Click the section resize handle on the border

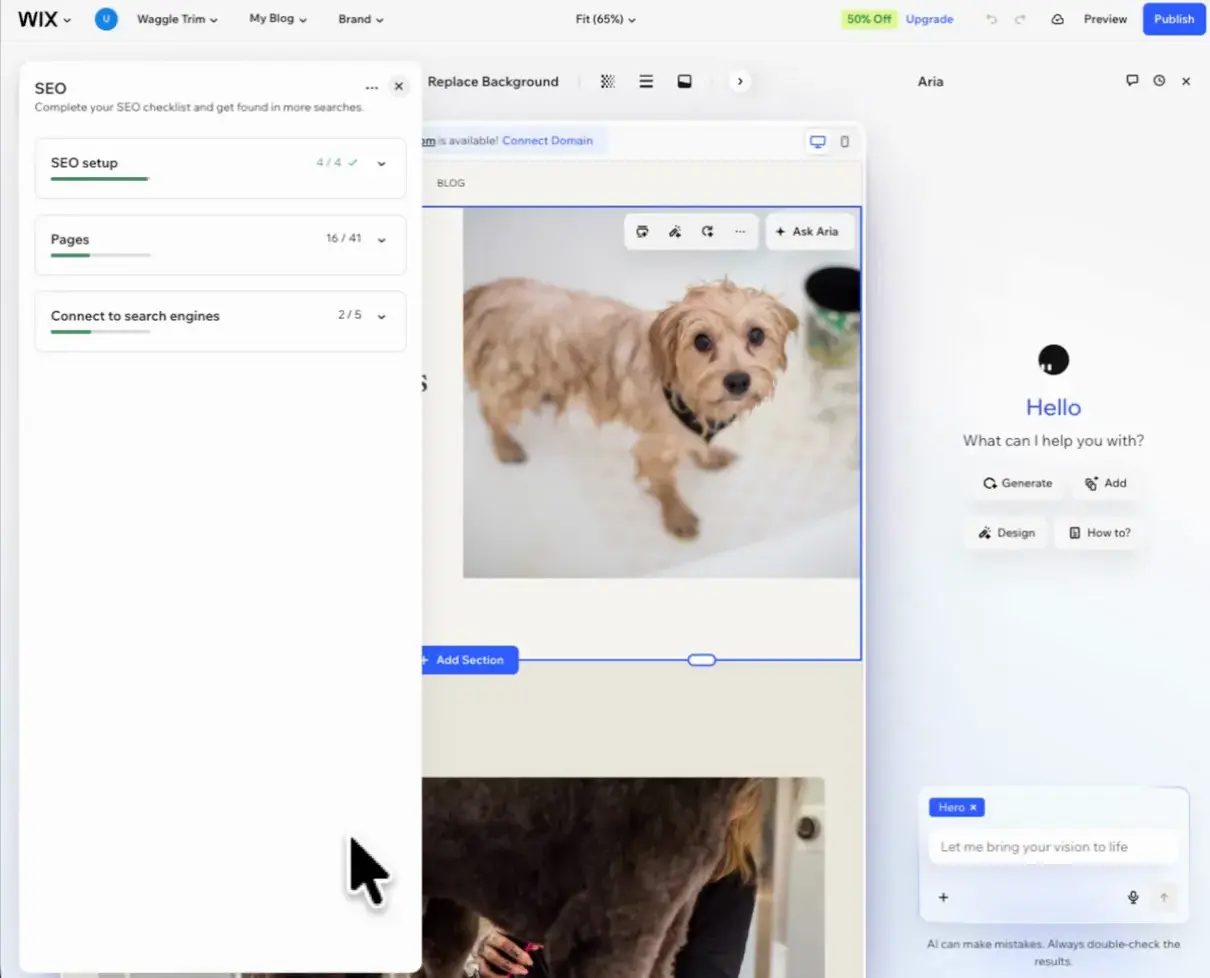(x=702, y=660)
